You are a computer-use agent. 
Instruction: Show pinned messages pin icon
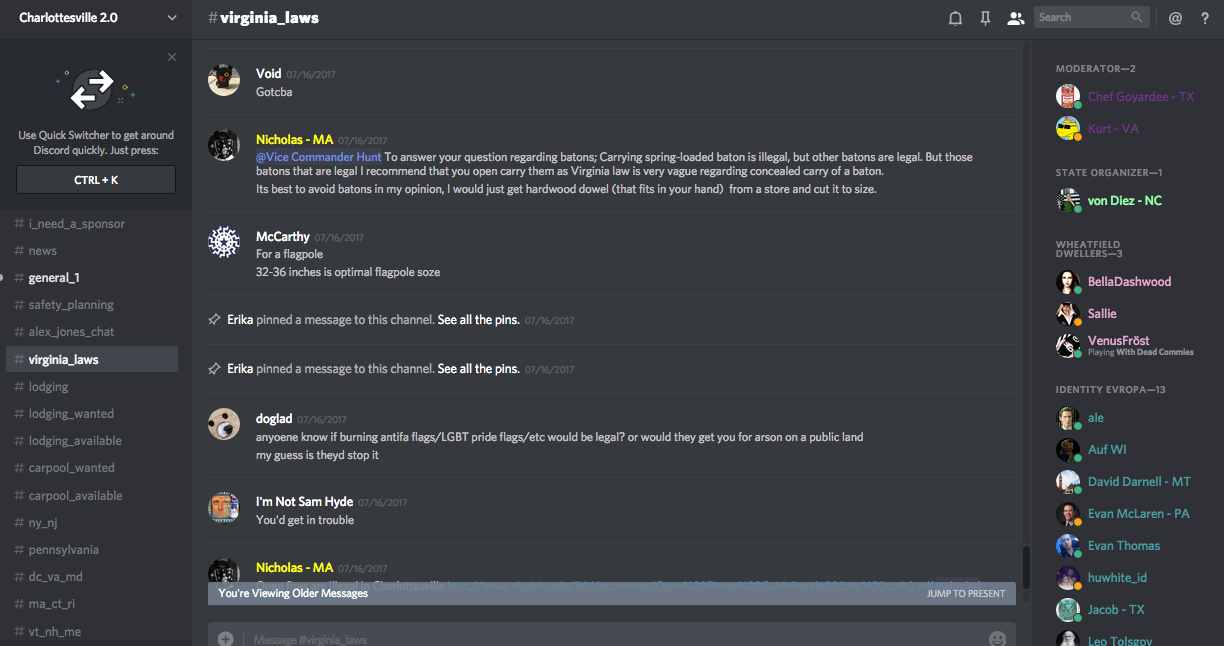985,18
